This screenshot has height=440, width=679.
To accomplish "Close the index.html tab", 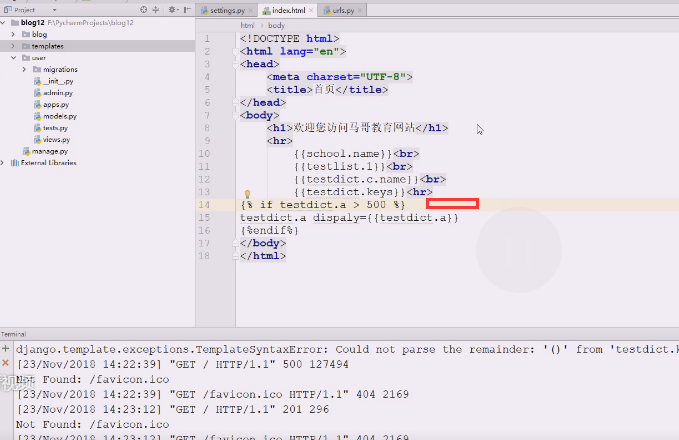I will click(x=311, y=10).
